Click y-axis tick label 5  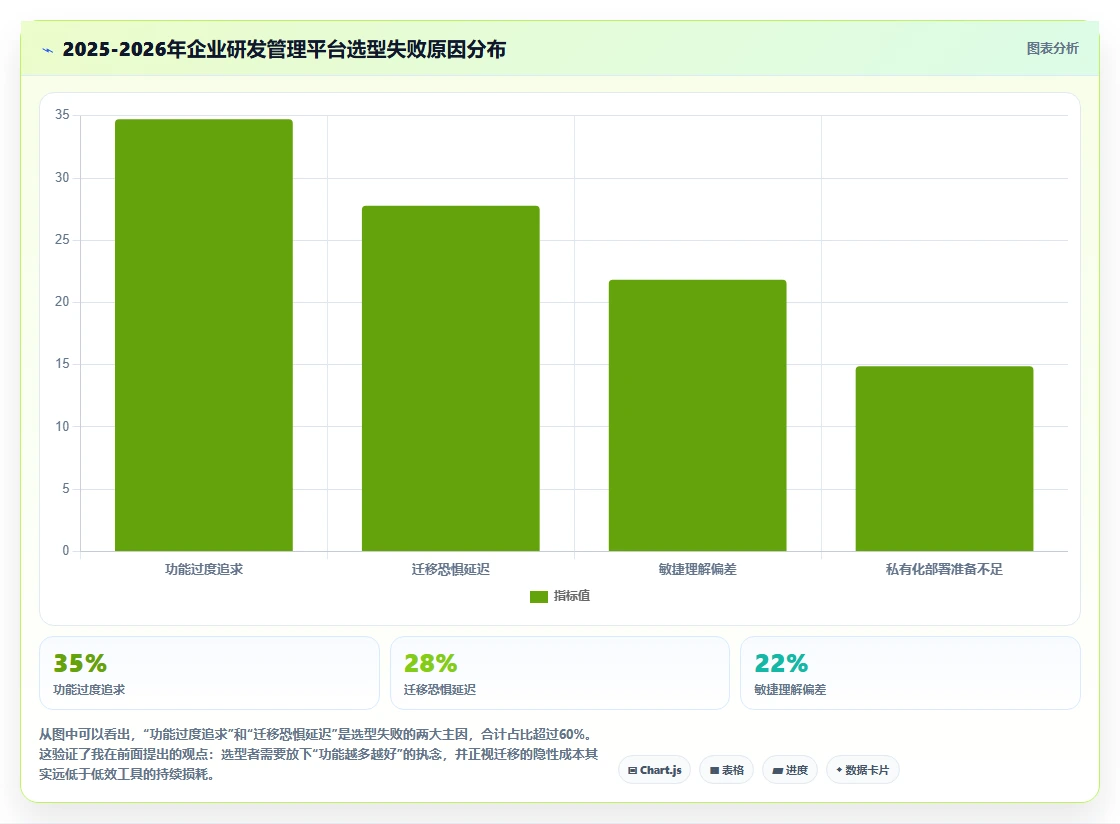[66, 489]
